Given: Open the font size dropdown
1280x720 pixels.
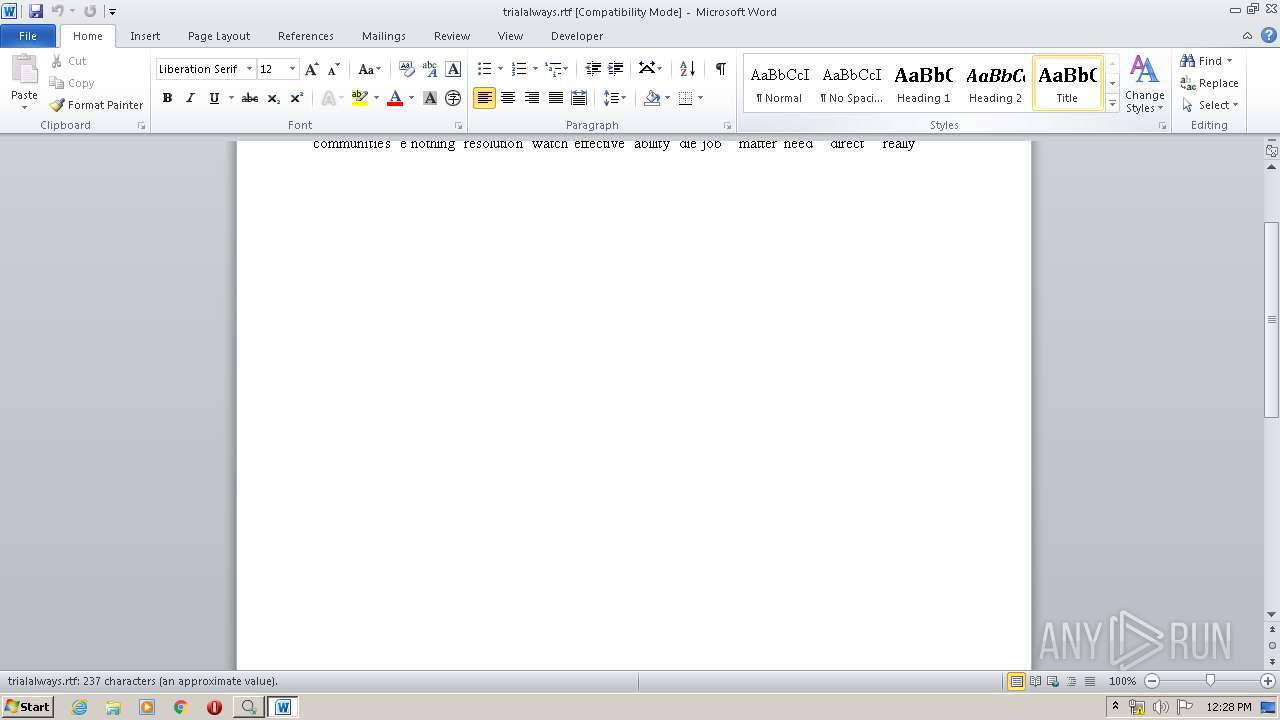Looking at the screenshot, I should click(x=292, y=69).
